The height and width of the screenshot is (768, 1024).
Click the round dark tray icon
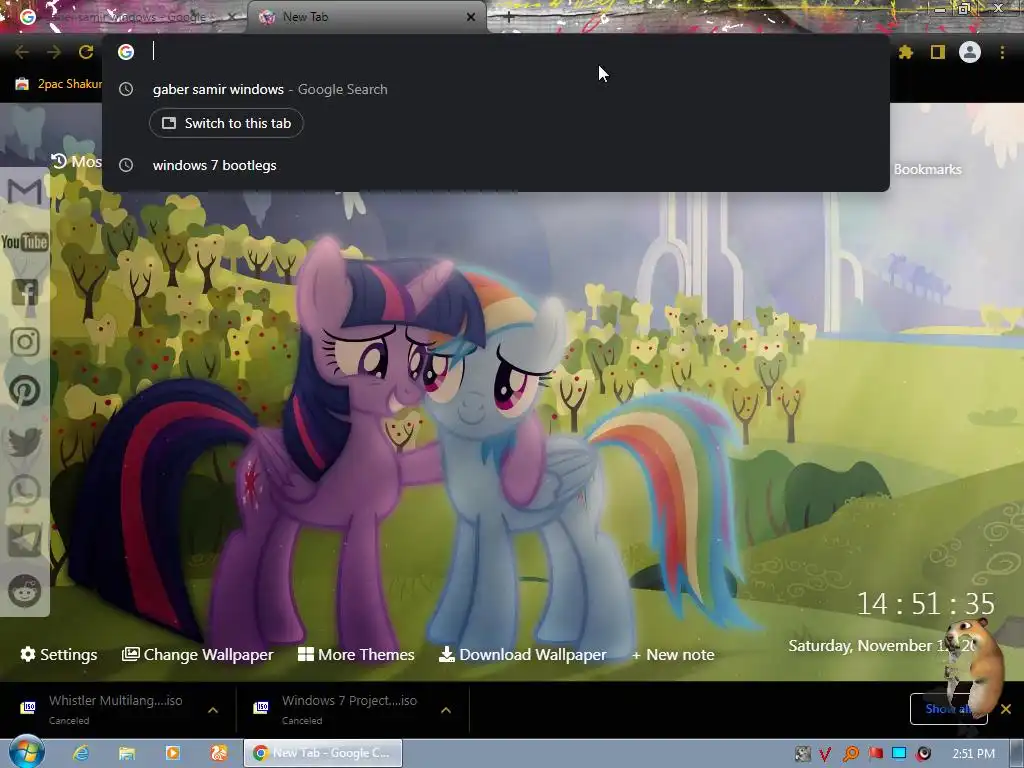tap(923, 754)
